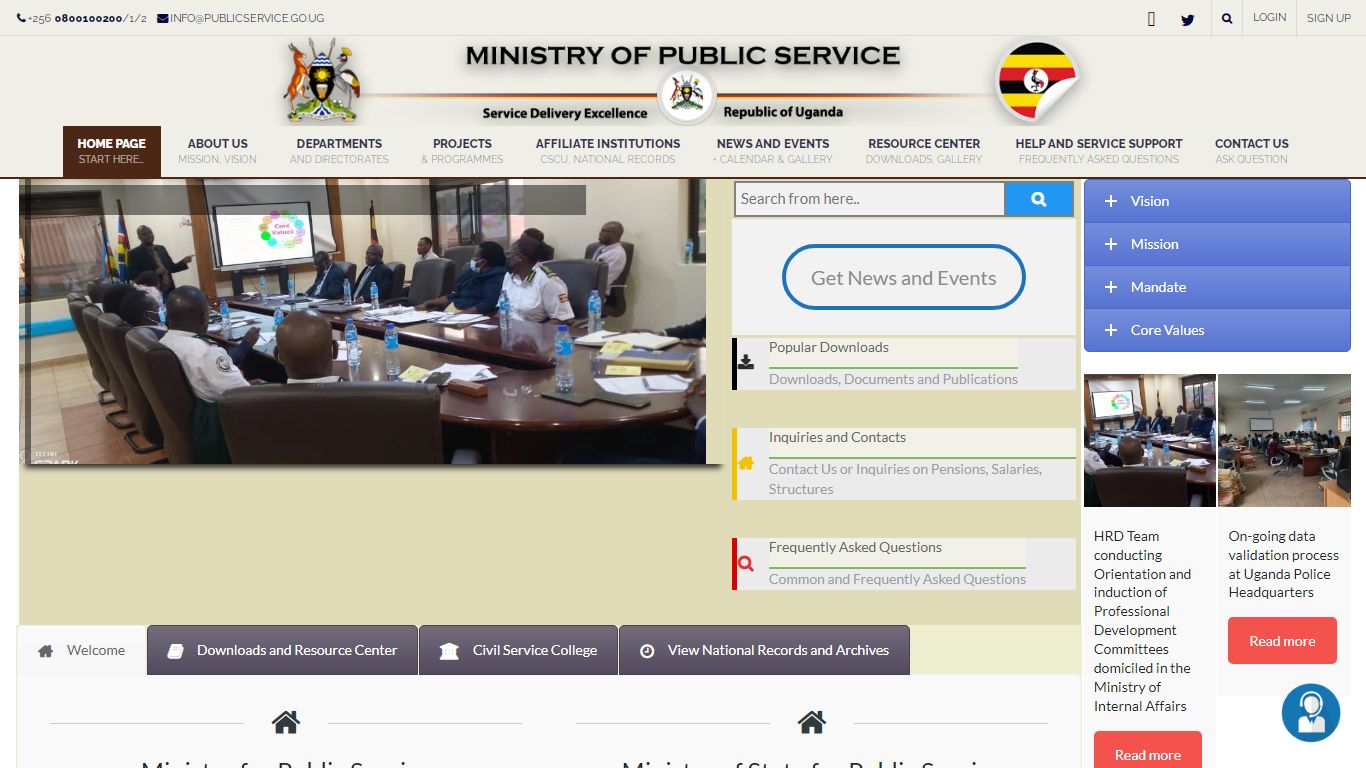Click the Twitter bird icon
Viewport: 1366px width, 768px height.
point(1187,19)
